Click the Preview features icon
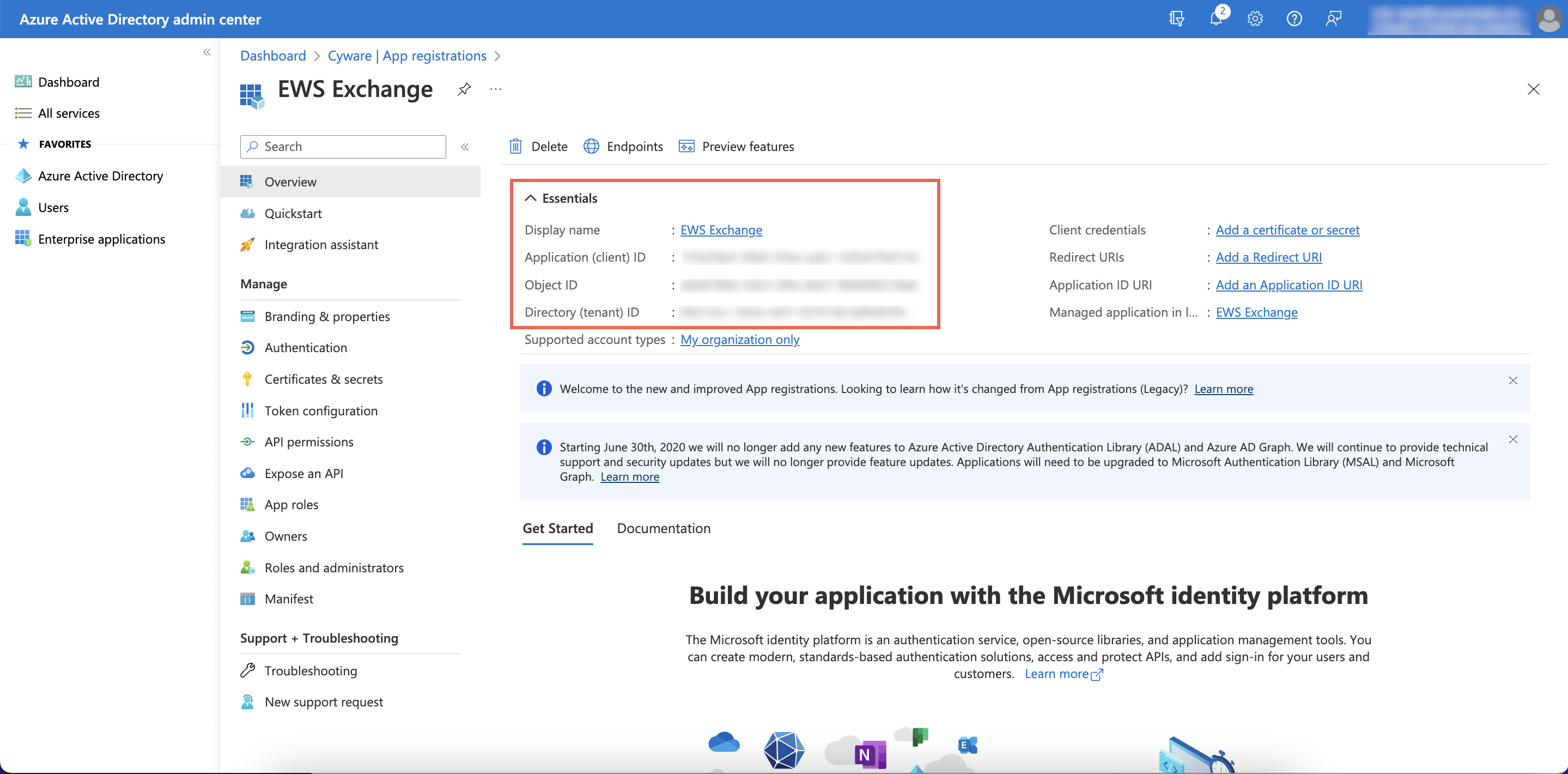1568x774 pixels. (x=687, y=146)
